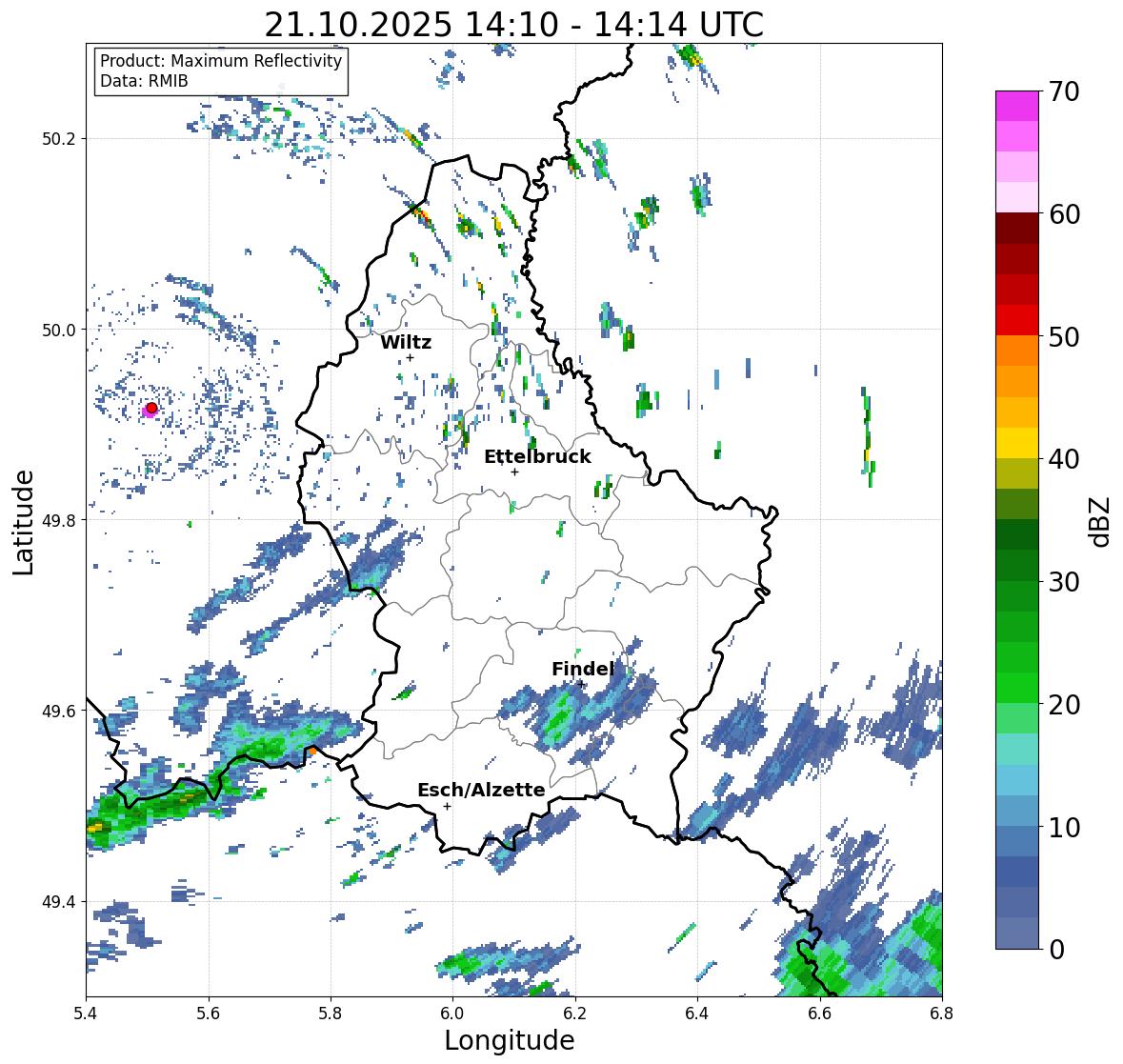Click the 50 tick label on colorbar

[x=1063, y=336]
